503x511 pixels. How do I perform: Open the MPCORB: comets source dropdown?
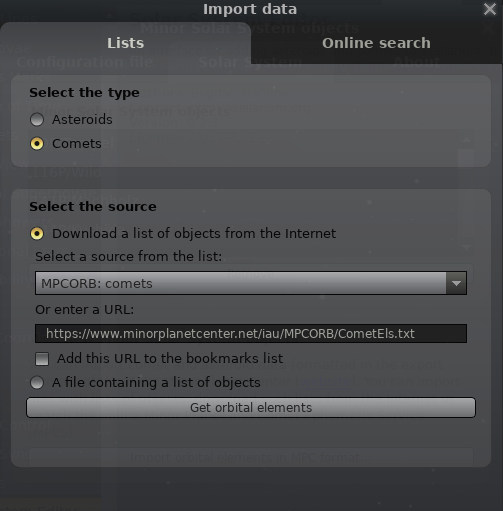tap(251, 283)
